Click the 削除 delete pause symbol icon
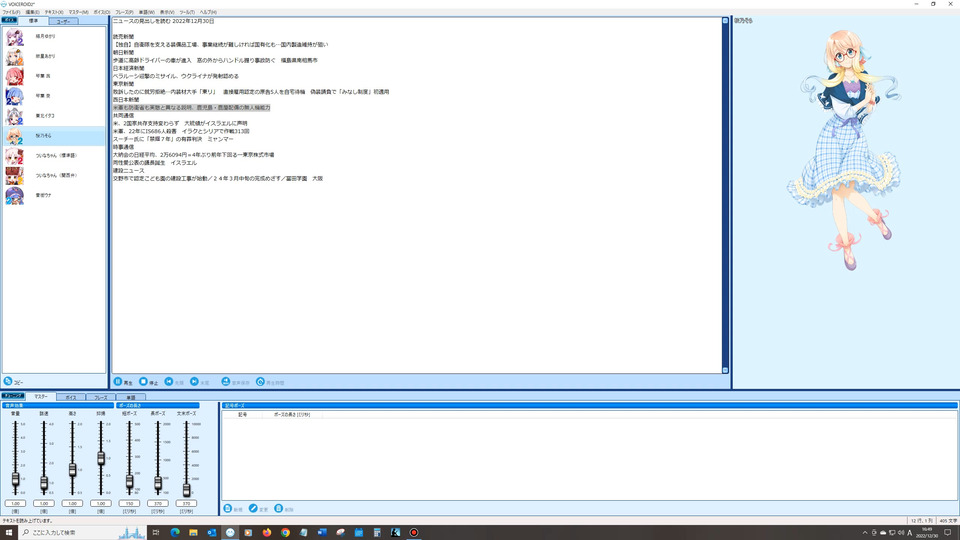This screenshot has height=540, width=960. pyautogui.click(x=279, y=509)
